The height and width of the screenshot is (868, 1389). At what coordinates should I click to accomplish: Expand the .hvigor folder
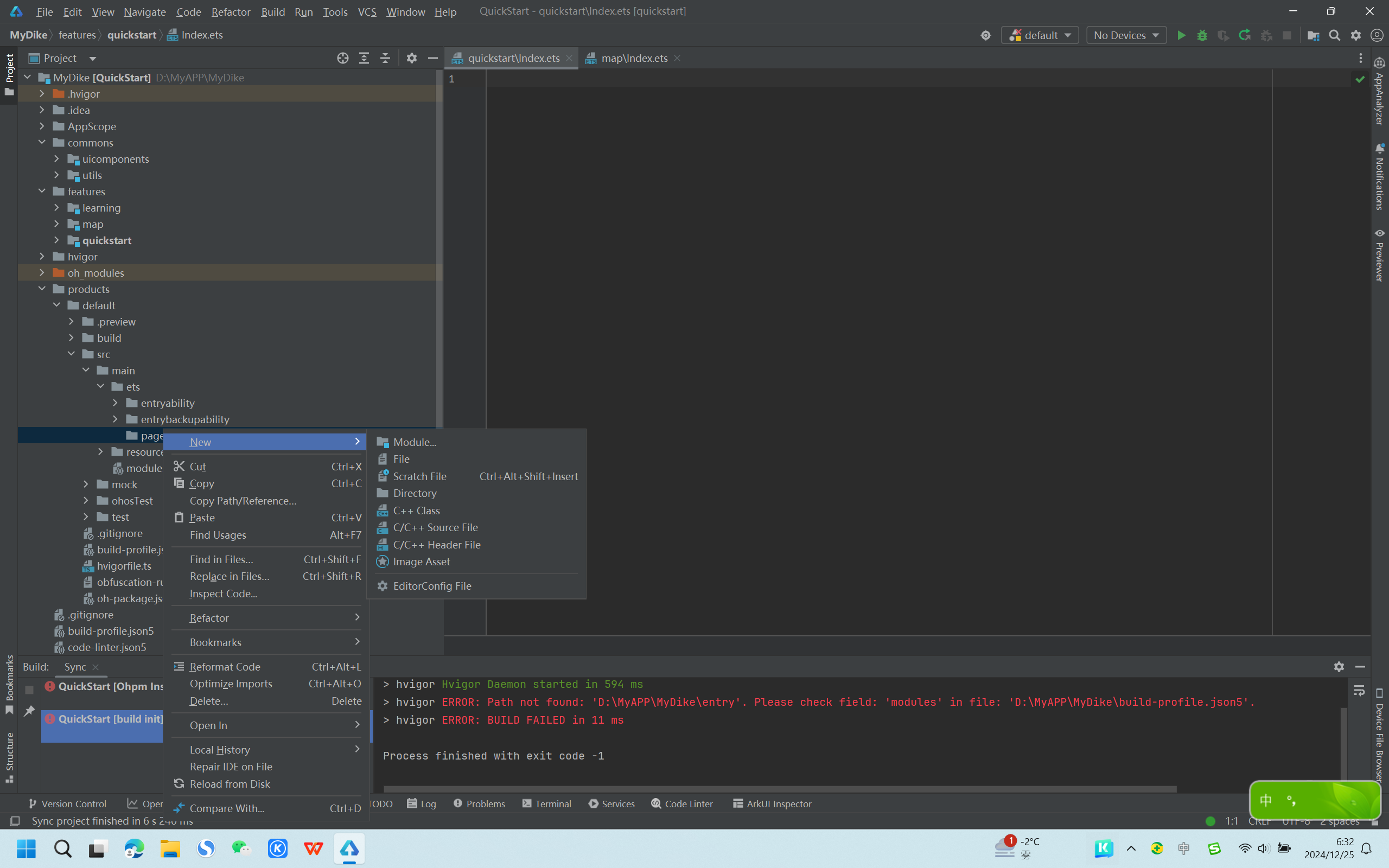pos(42,93)
